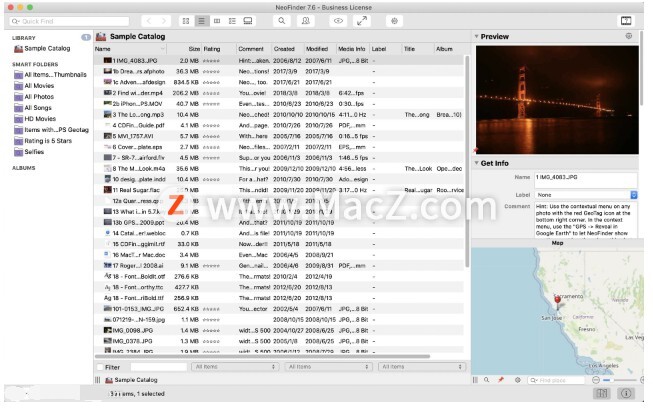The width and height of the screenshot is (653, 410).
Task: Open All Items...Thumbnails smart folder
Action: (x=55, y=75)
